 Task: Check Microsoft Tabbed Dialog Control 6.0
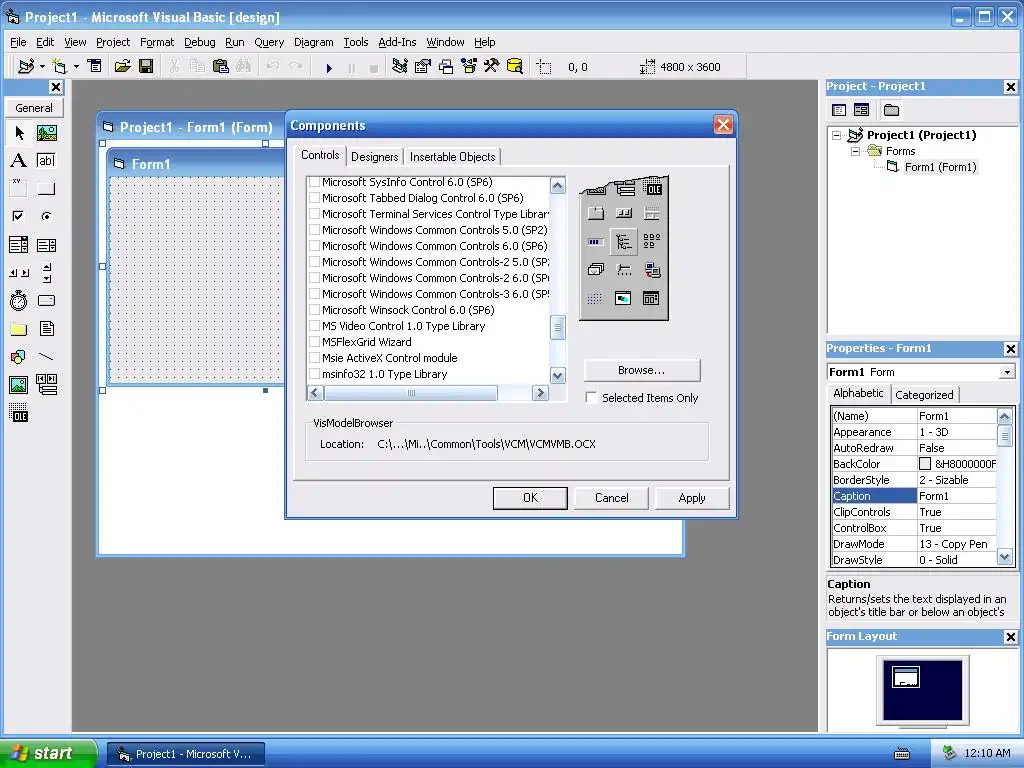pyautogui.click(x=314, y=198)
